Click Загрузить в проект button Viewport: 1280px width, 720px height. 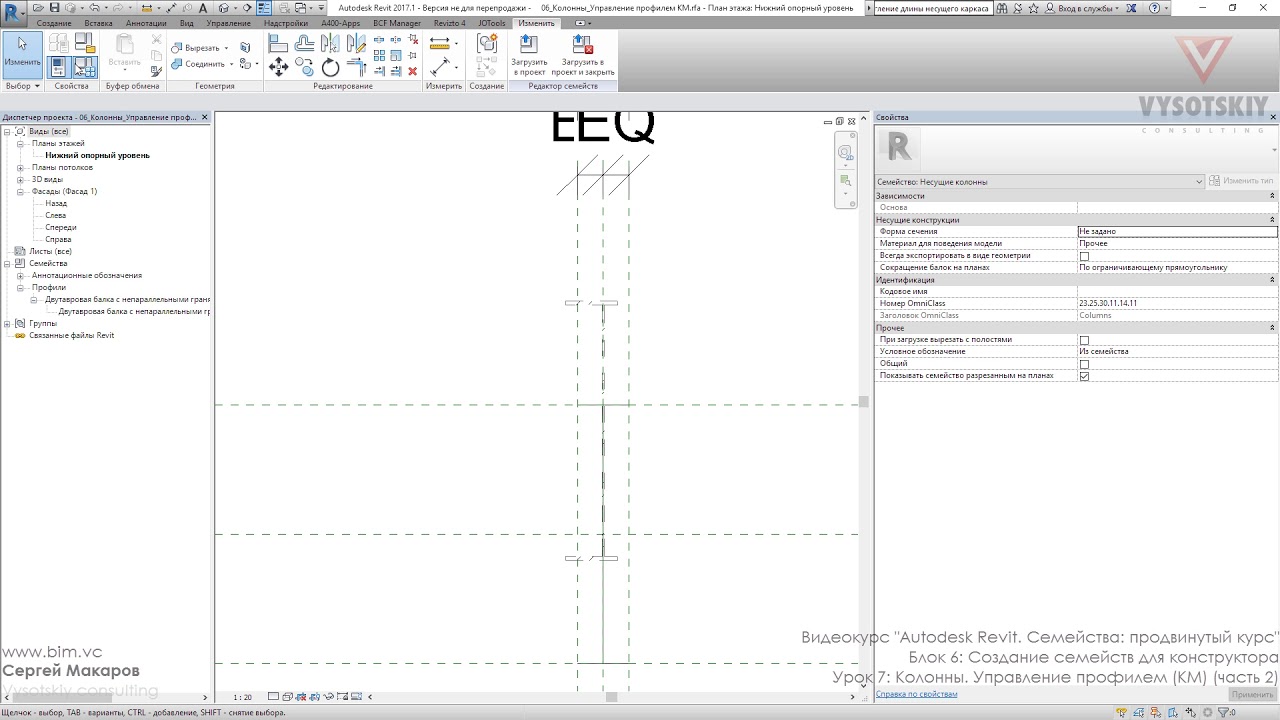click(529, 56)
